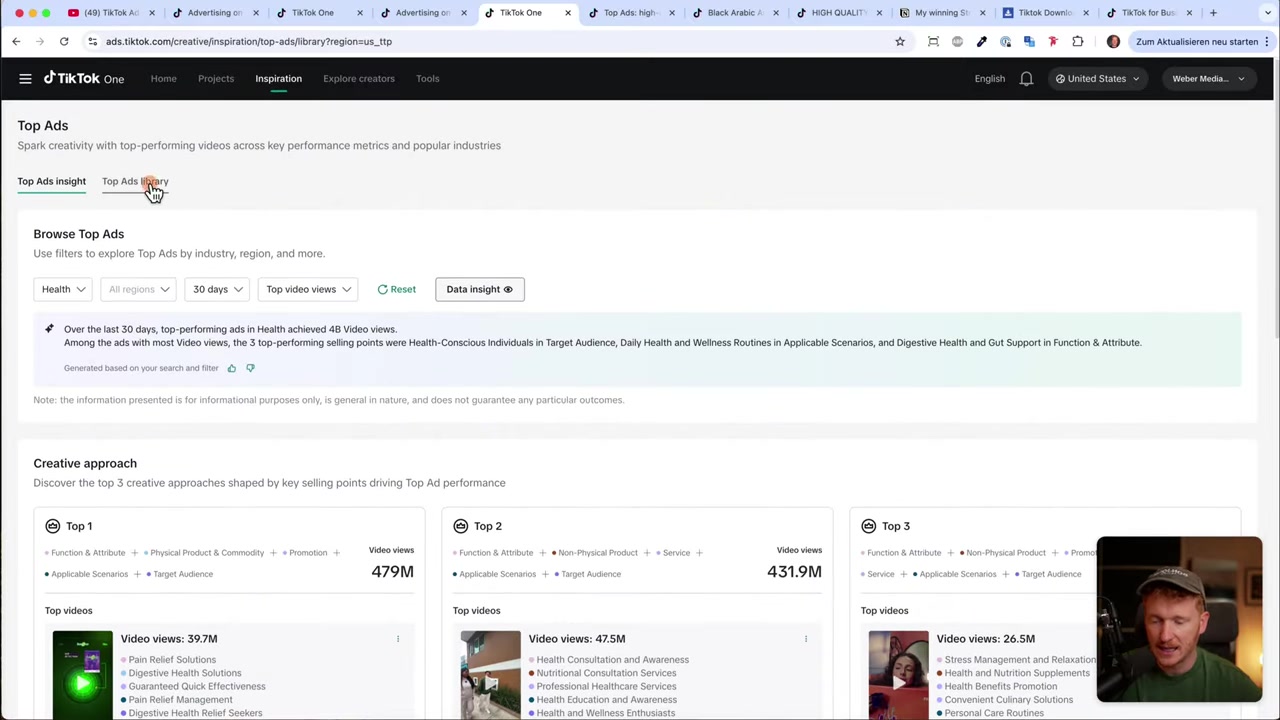1280x720 pixels.
Task: Go to Home in top navigation
Action: point(163,78)
